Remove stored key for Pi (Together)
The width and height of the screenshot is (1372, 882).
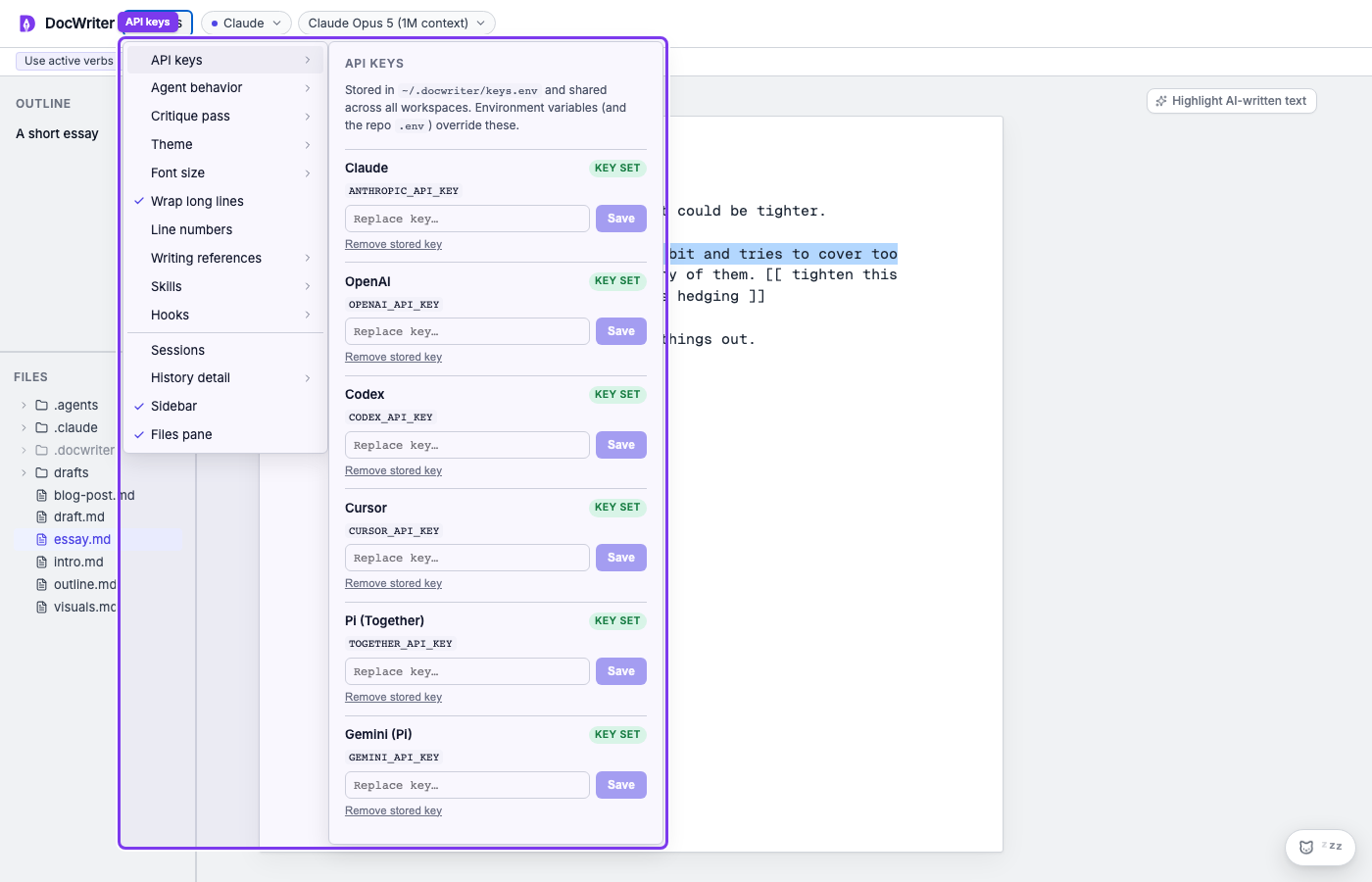point(393,697)
